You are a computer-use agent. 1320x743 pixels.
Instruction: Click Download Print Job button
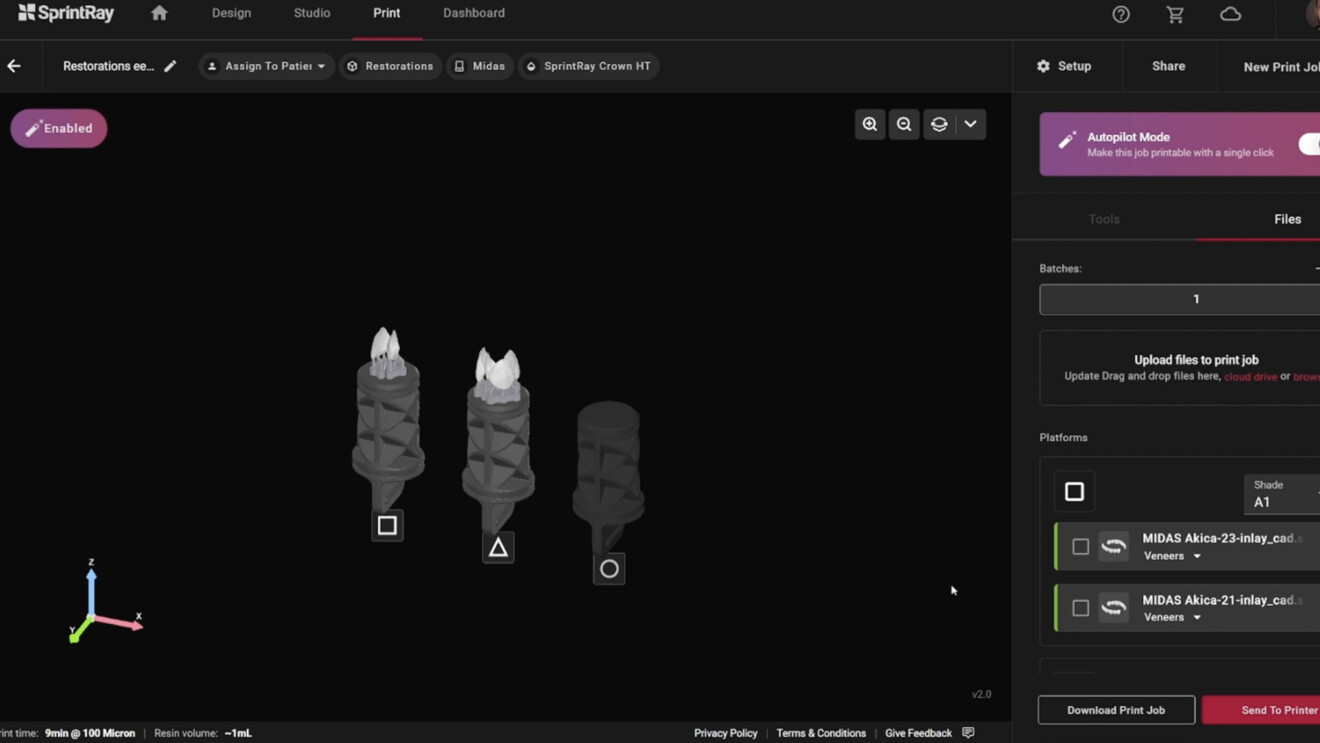coord(1116,710)
